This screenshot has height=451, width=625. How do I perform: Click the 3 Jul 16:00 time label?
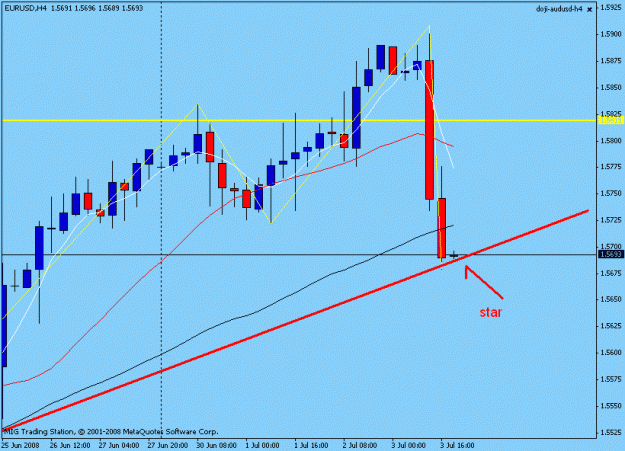pos(457,445)
